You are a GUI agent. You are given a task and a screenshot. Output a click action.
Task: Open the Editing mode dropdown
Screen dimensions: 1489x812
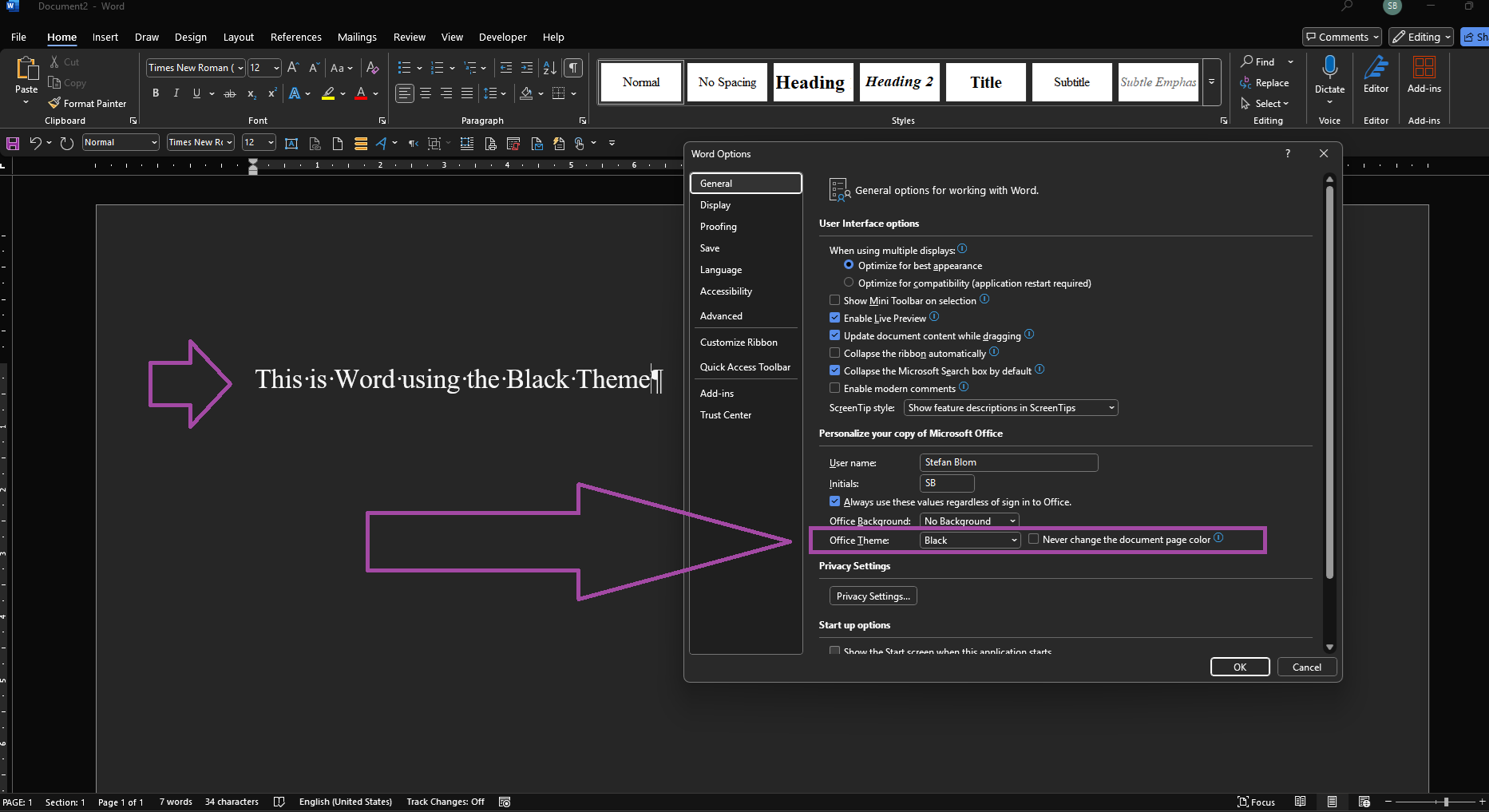coord(1421,37)
